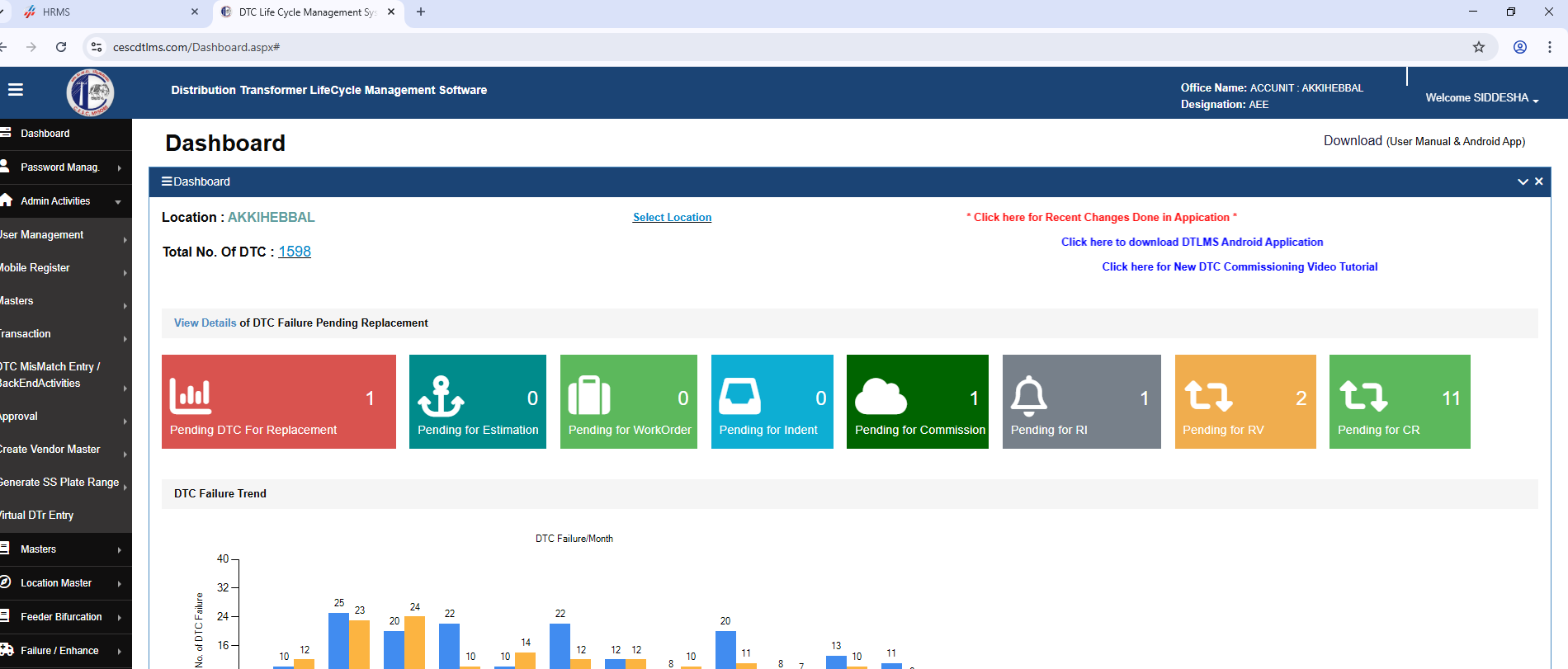Click the browser address bar URL

click(x=196, y=47)
